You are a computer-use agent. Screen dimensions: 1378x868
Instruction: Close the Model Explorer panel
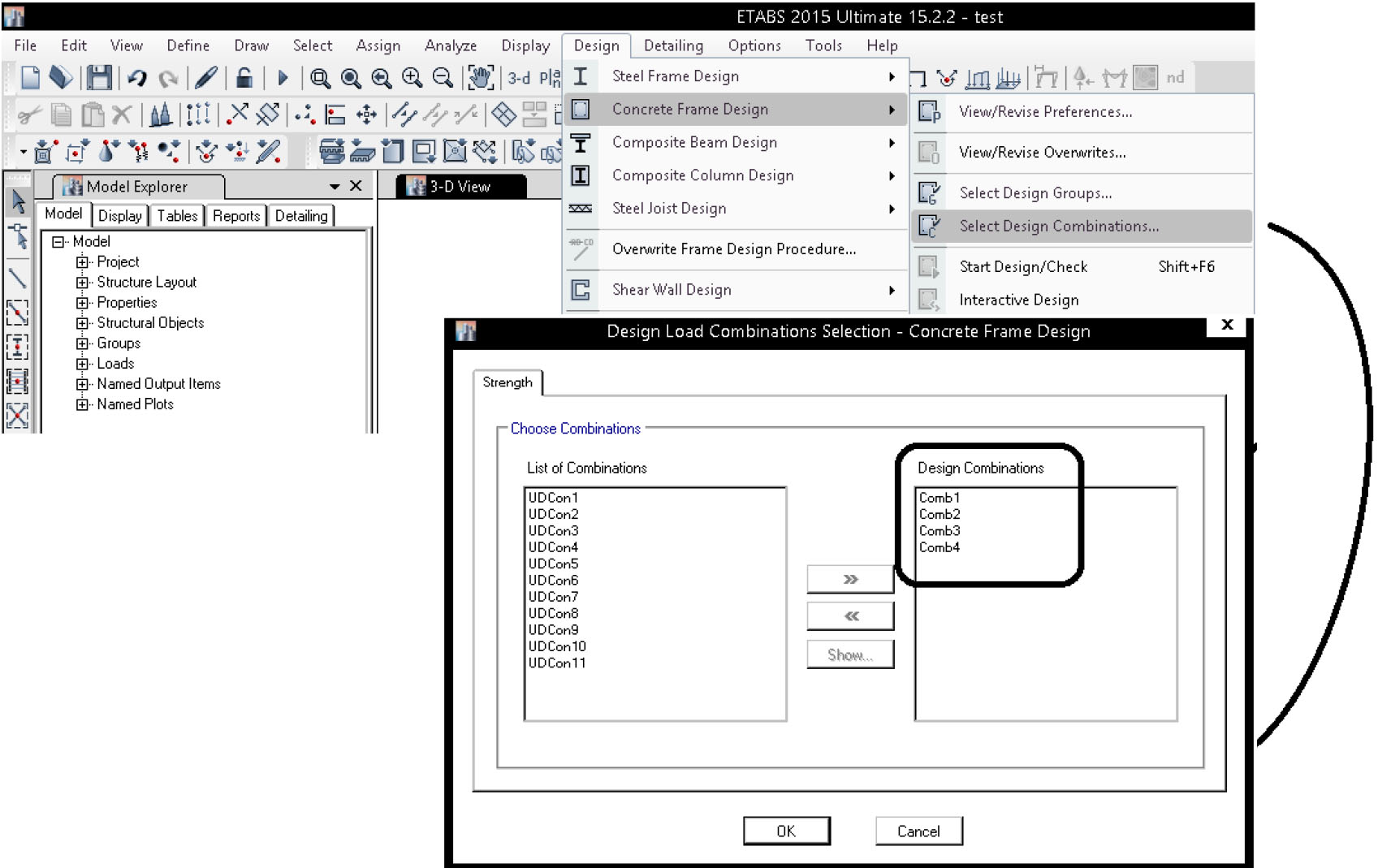click(x=356, y=187)
